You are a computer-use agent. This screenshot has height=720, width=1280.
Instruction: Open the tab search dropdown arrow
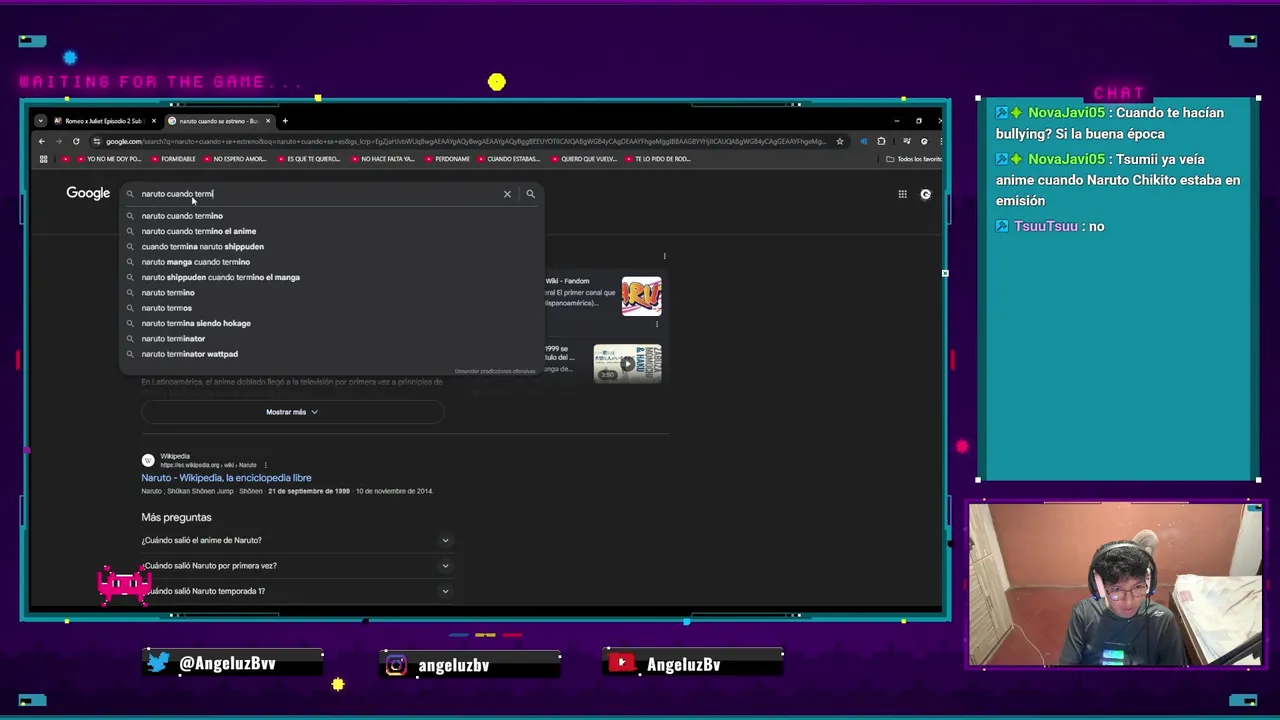click(x=40, y=121)
